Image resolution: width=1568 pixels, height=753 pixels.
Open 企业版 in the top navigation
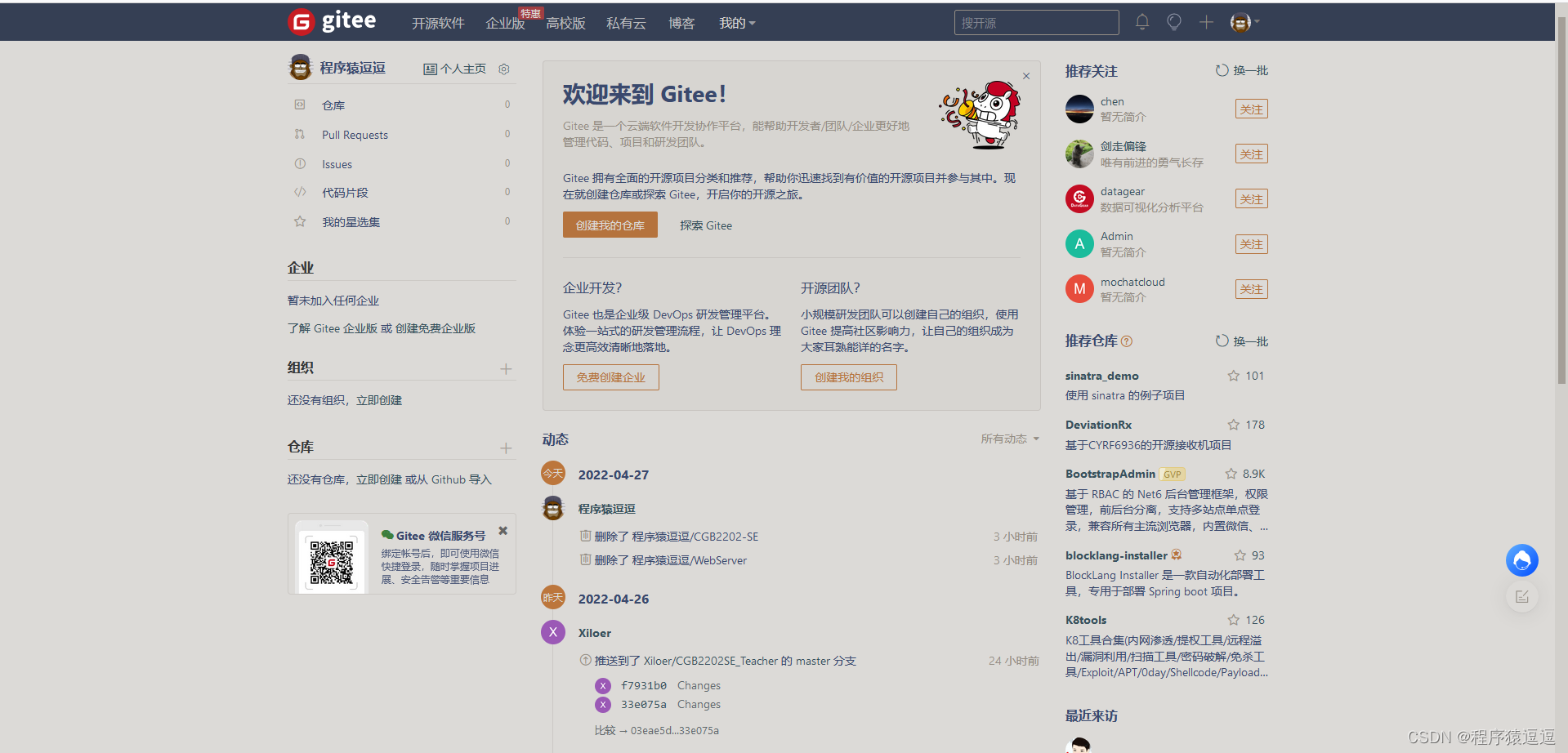coord(505,23)
